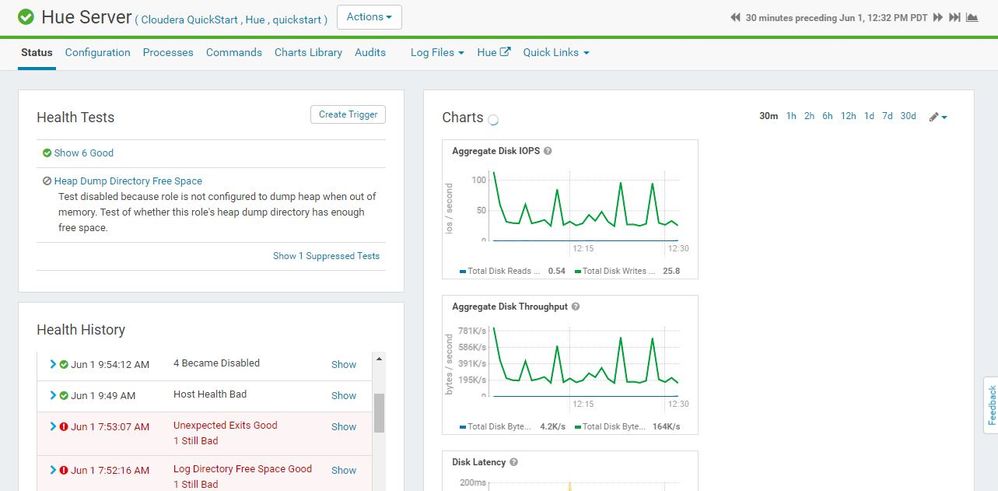Open the Actions dropdown
Screen dimensions: 998x491
[x=369, y=17]
